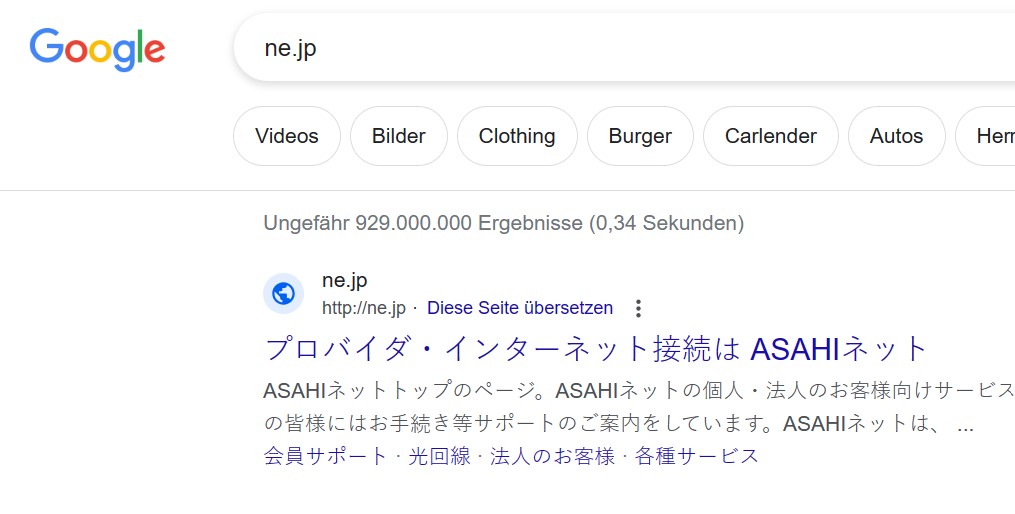The width and height of the screenshot is (1015, 514).
Task: Click the globe favicon beside ne.jp
Action: pyautogui.click(x=284, y=293)
